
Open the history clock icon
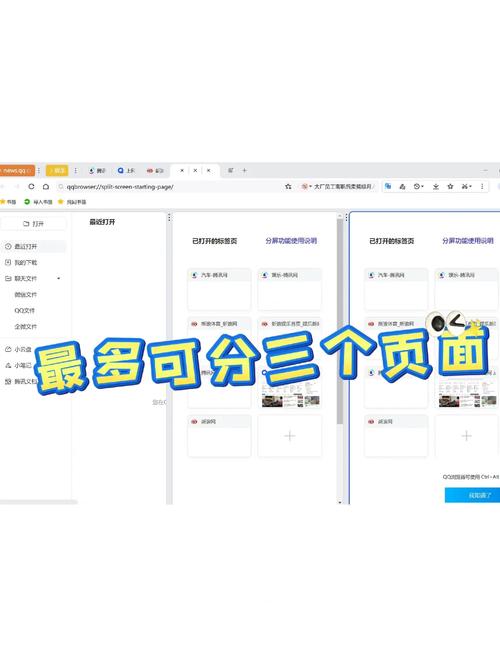(x=416, y=187)
